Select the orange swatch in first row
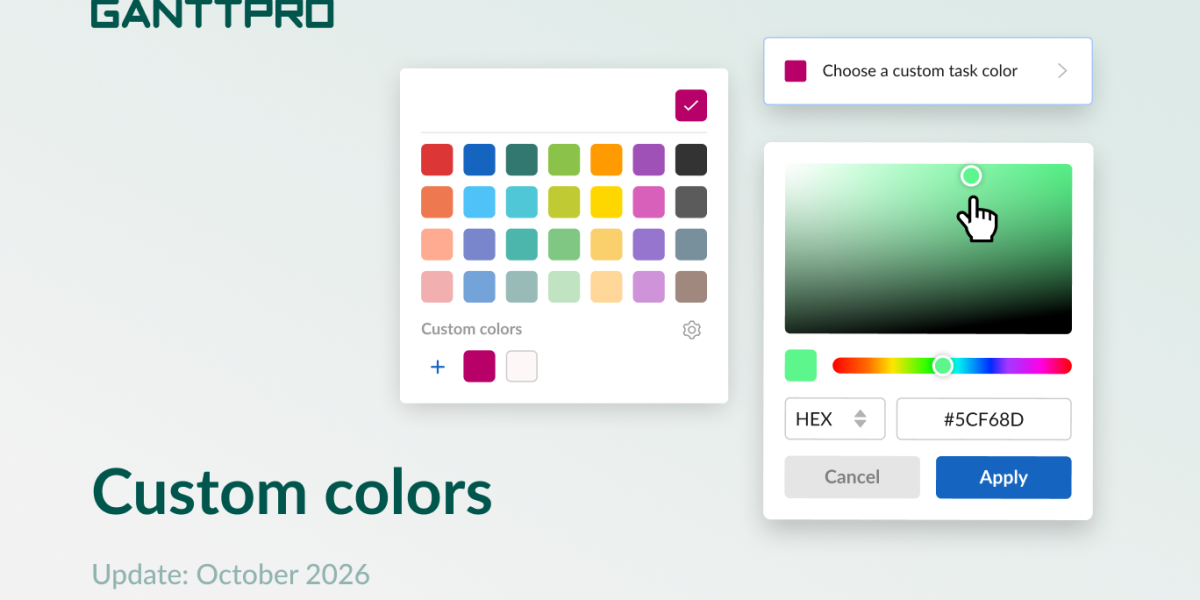1200x600 pixels. 606,160
